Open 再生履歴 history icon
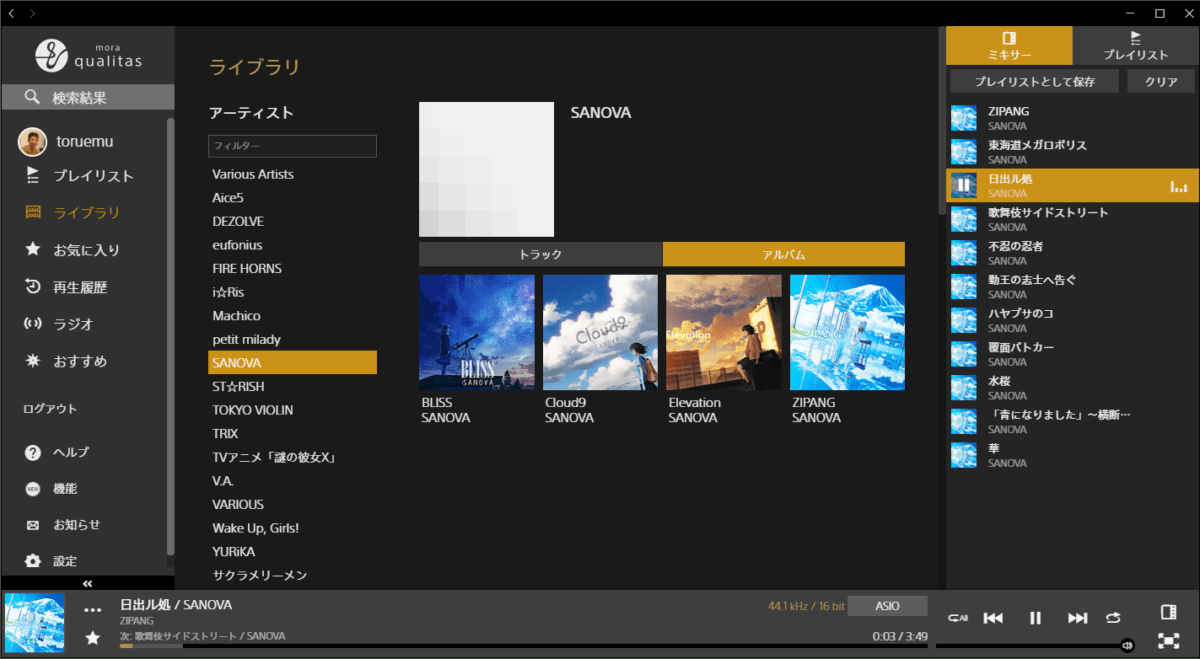 coord(33,287)
